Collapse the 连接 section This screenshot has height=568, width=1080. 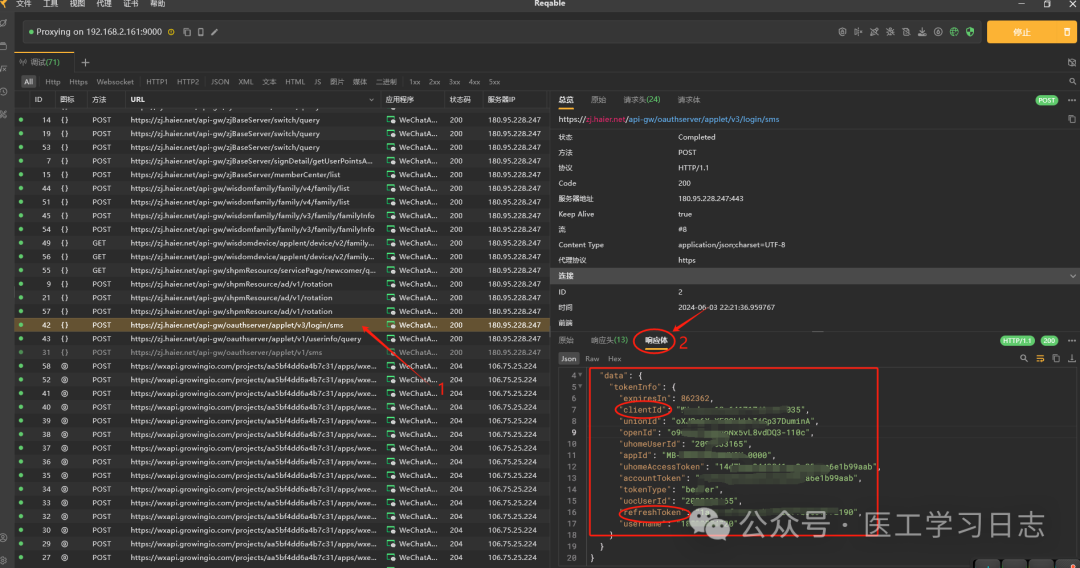[1072, 276]
